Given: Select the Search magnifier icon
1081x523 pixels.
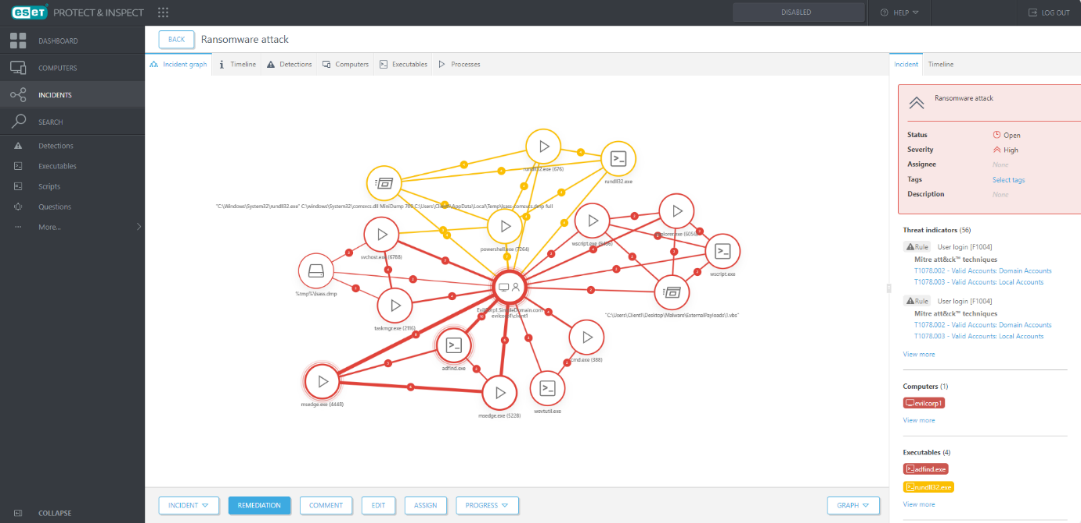Looking at the screenshot, I should pyautogui.click(x=18, y=122).
